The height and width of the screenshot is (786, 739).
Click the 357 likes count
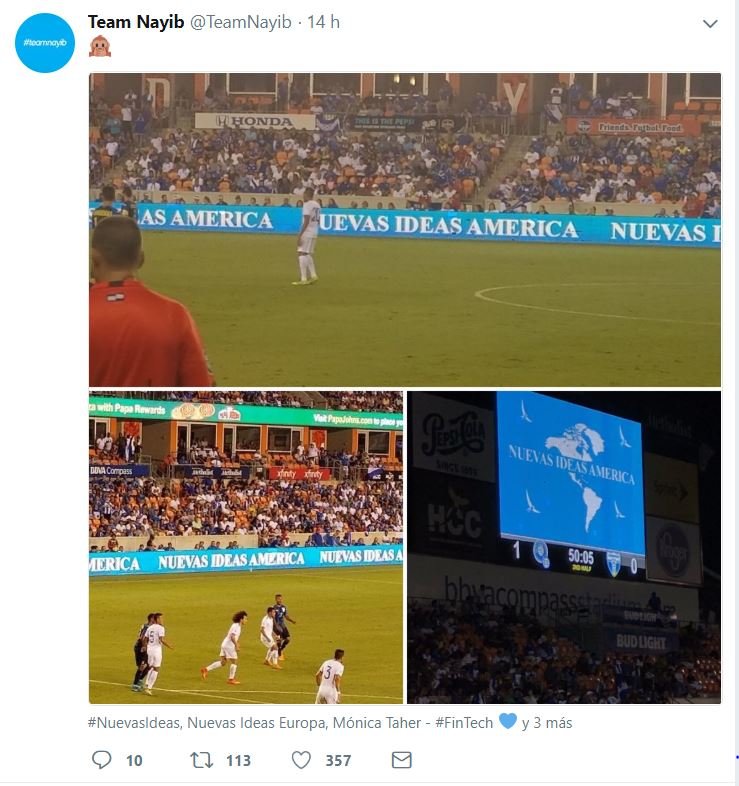(x=338, y=760)
